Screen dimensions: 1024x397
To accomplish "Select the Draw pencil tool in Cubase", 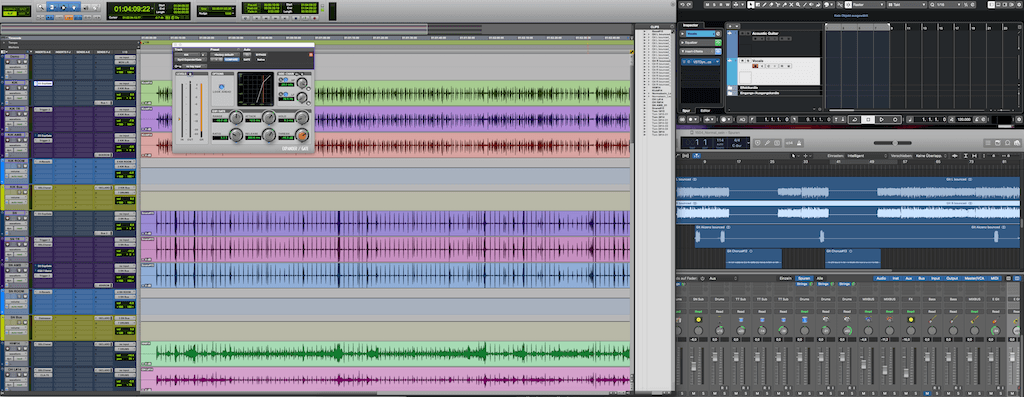I will pos(765,5).
